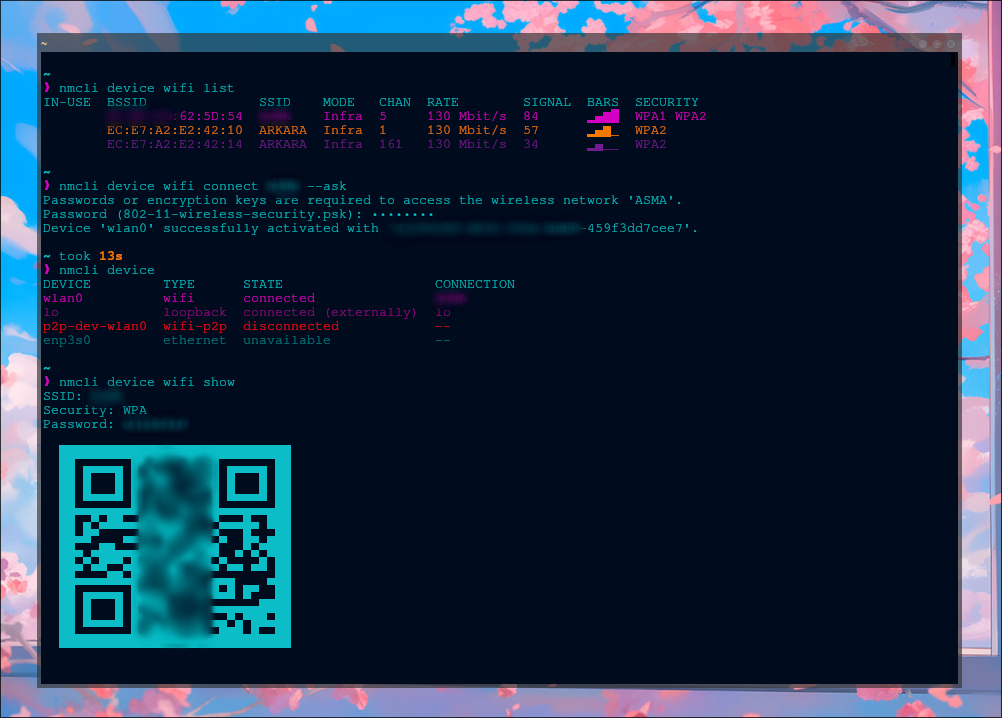This screenshot has height=718, width=1002.
Task: Select the connected state of wlan0
Action: [x=278, y=297]
